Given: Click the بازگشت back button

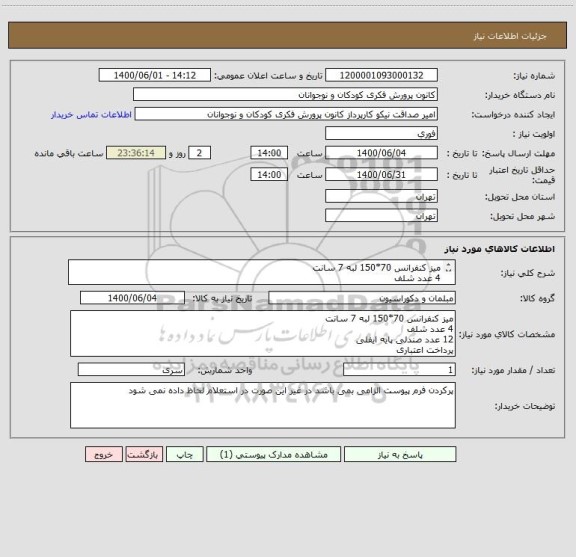Looking at the screenshot, I should click(144, 454).
